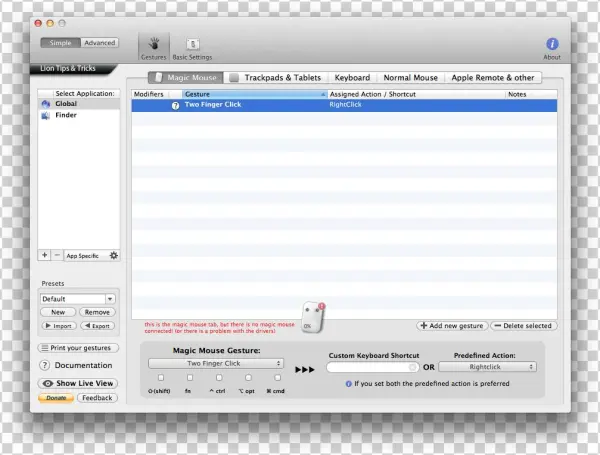
Task: Click the Add new gesture button
Action: pyautogui.click(x=450, y=326)
